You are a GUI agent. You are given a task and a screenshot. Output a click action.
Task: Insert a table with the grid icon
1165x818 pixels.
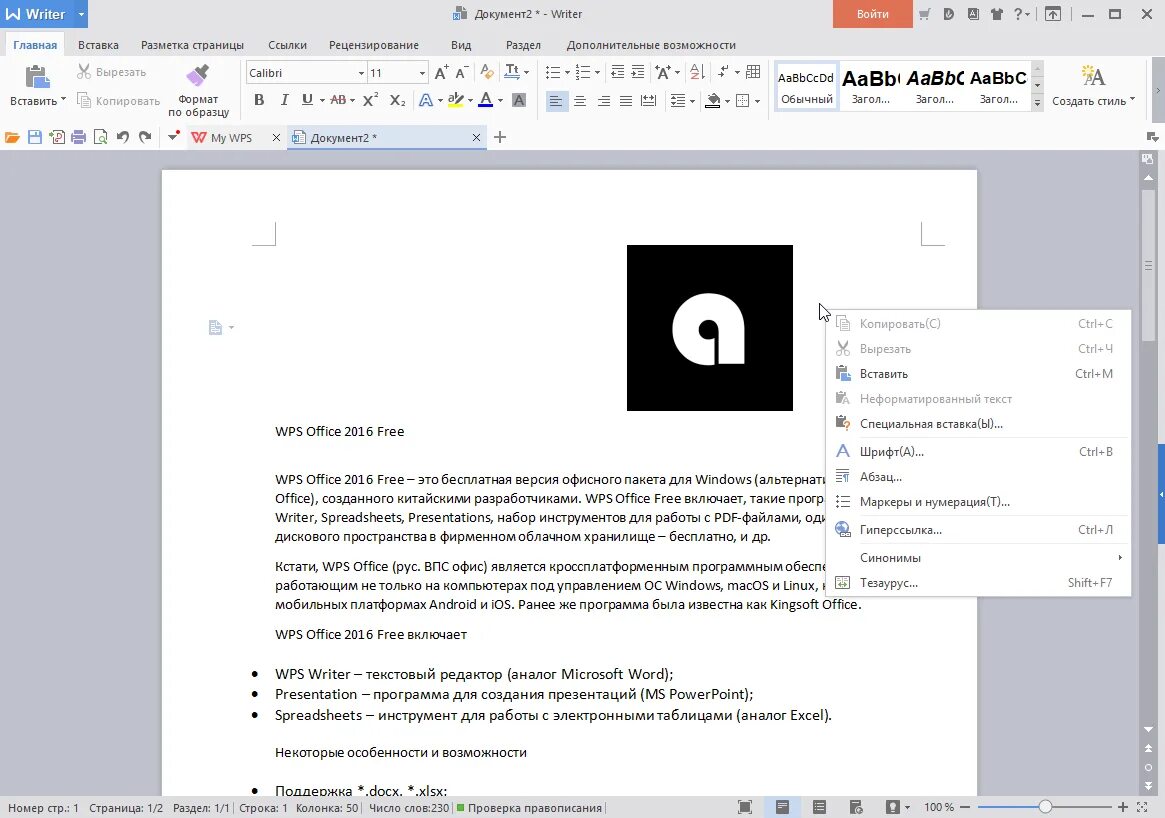tap(753, 72)
